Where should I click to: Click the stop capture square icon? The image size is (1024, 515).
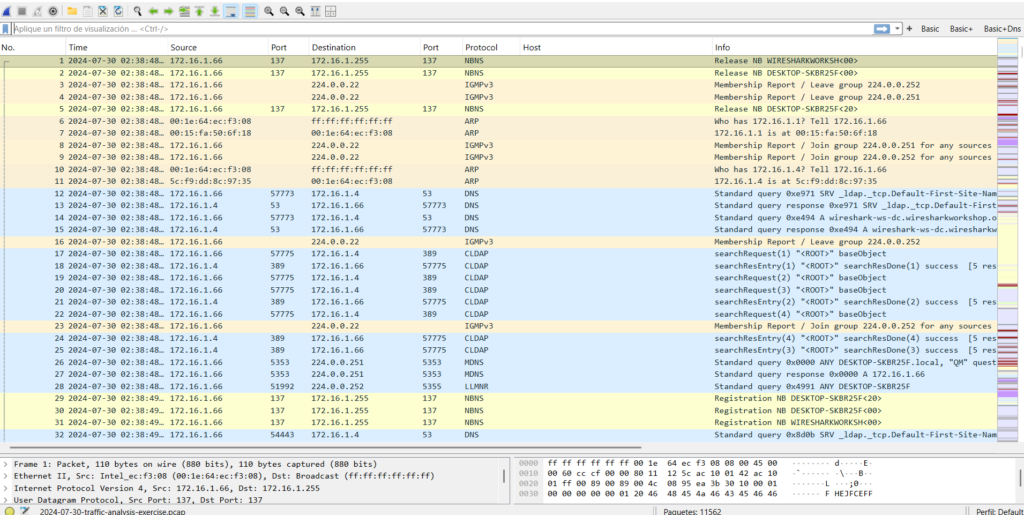click(22, 11)
